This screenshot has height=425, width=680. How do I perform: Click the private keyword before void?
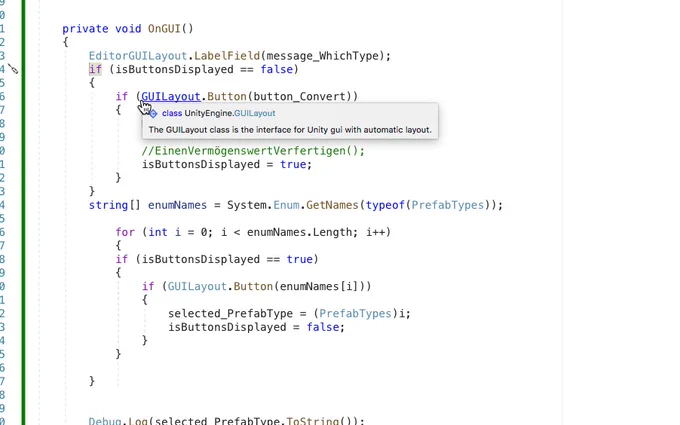(x=85, y=29)
